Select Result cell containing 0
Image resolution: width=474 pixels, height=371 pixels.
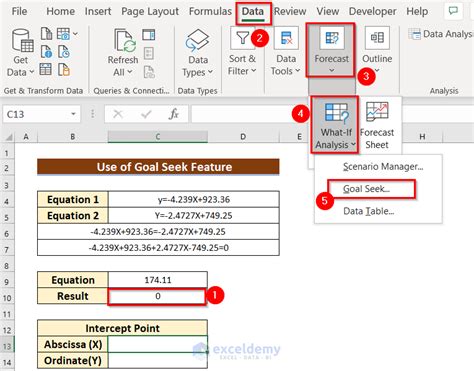[157, 296]
